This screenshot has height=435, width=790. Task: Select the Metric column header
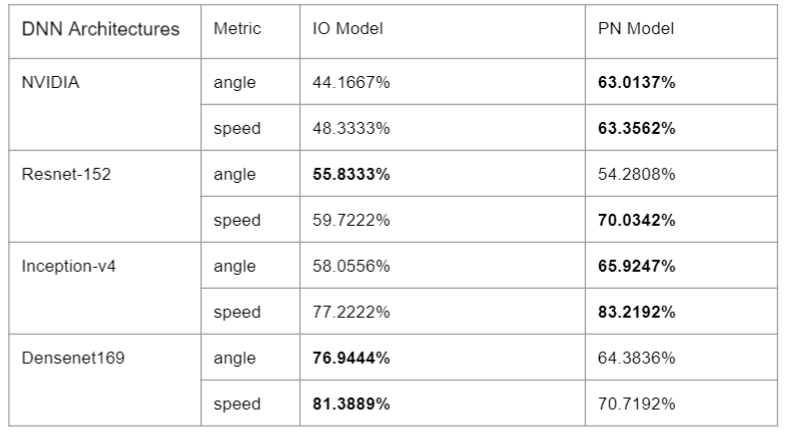click(x=237, y=30)
